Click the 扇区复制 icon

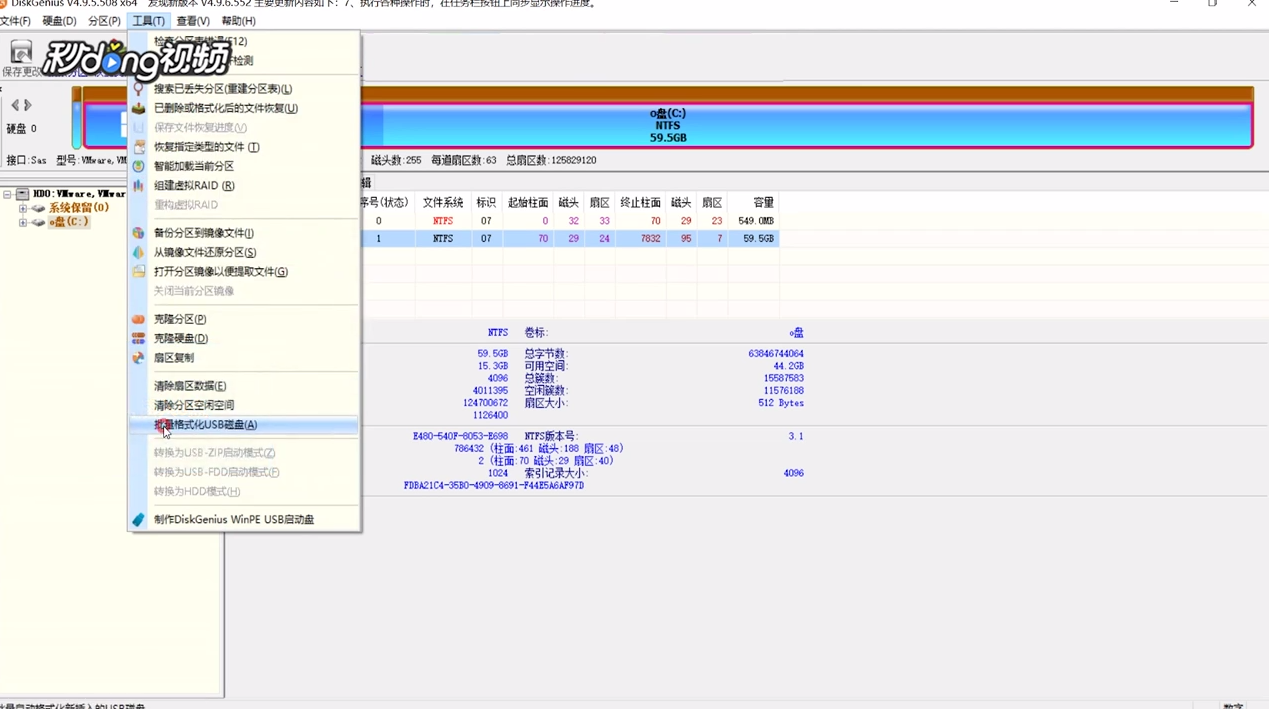click(x=138, y=357)
